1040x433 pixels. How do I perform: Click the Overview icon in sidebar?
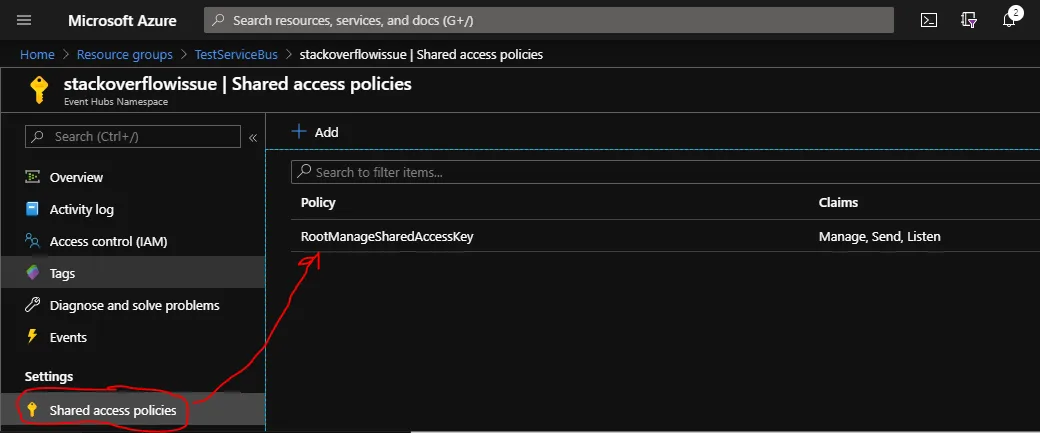[32, 177]
